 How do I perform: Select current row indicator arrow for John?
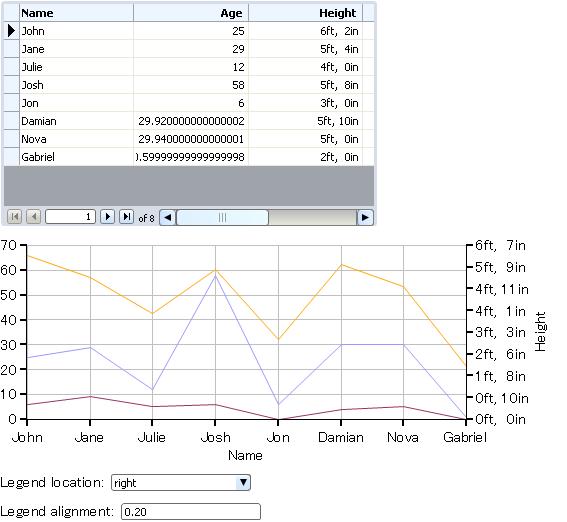click(11, 31)
